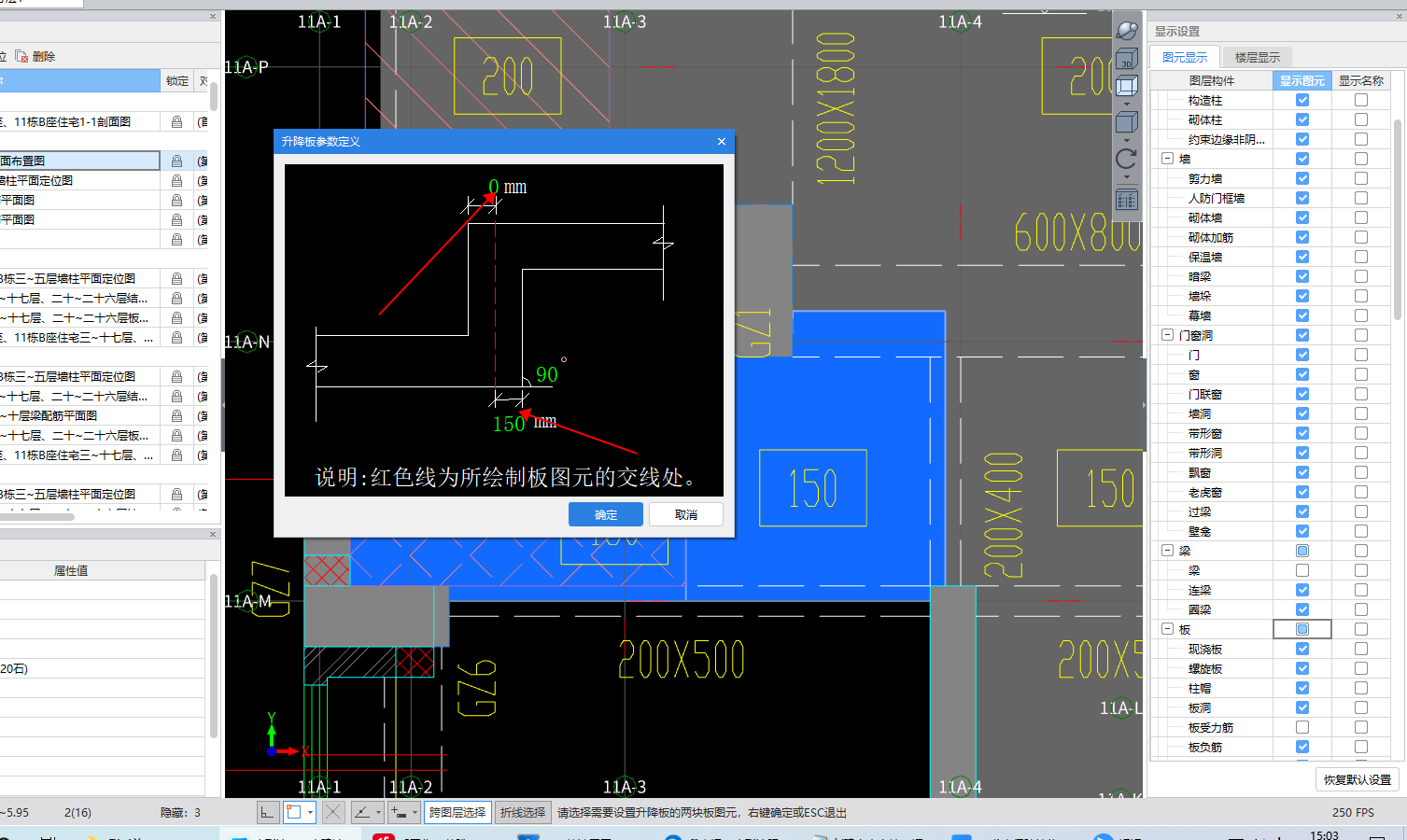Collapse the 墙 group in layer tree
Viewport: 1407px width, 840px height.
tap(1167, 159)
